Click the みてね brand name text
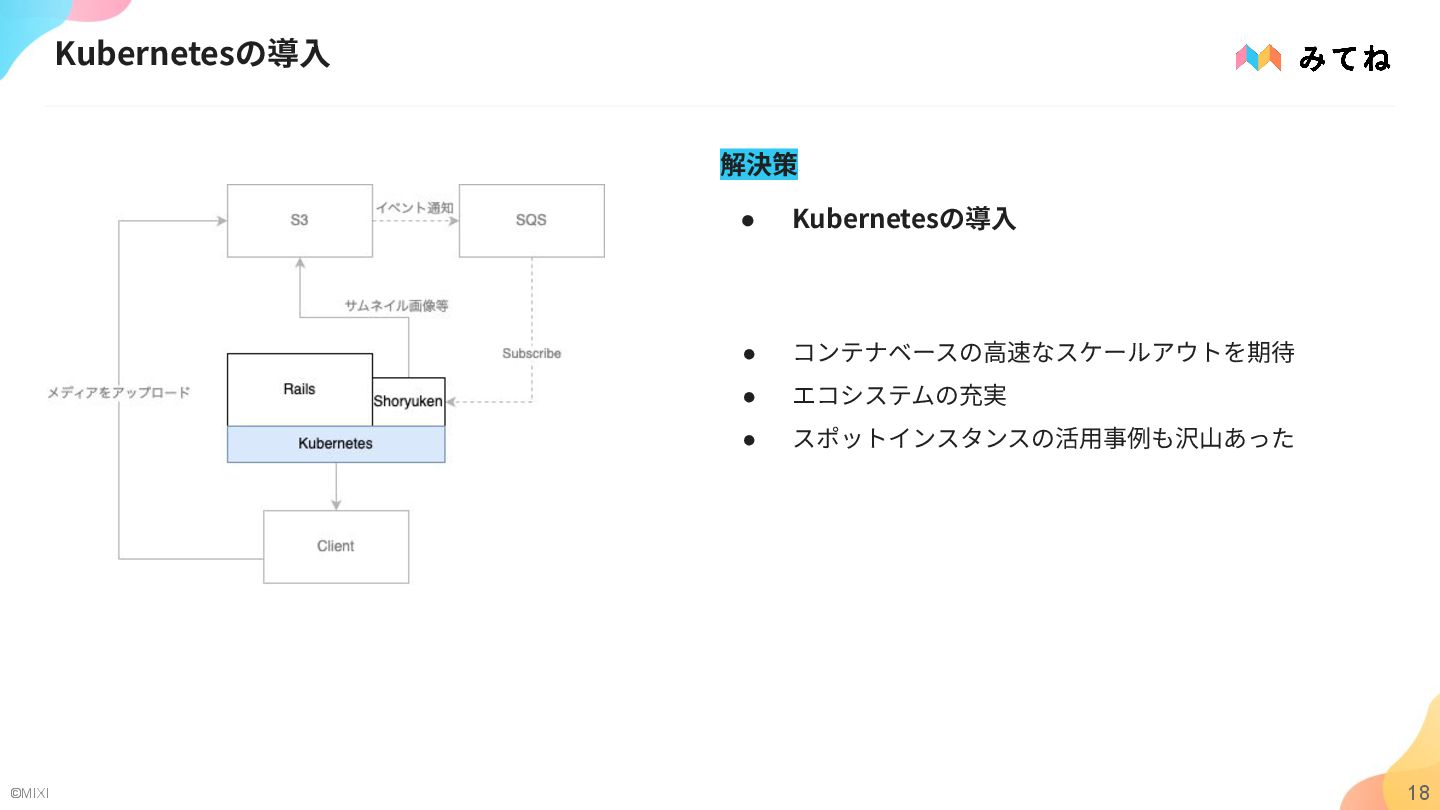 coord(1344,58)
